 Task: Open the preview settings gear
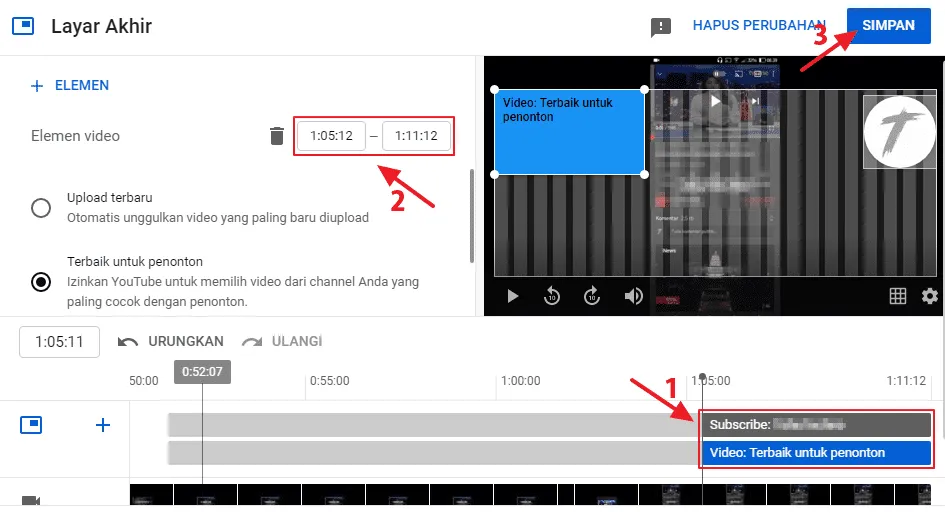tap(929, 296)
